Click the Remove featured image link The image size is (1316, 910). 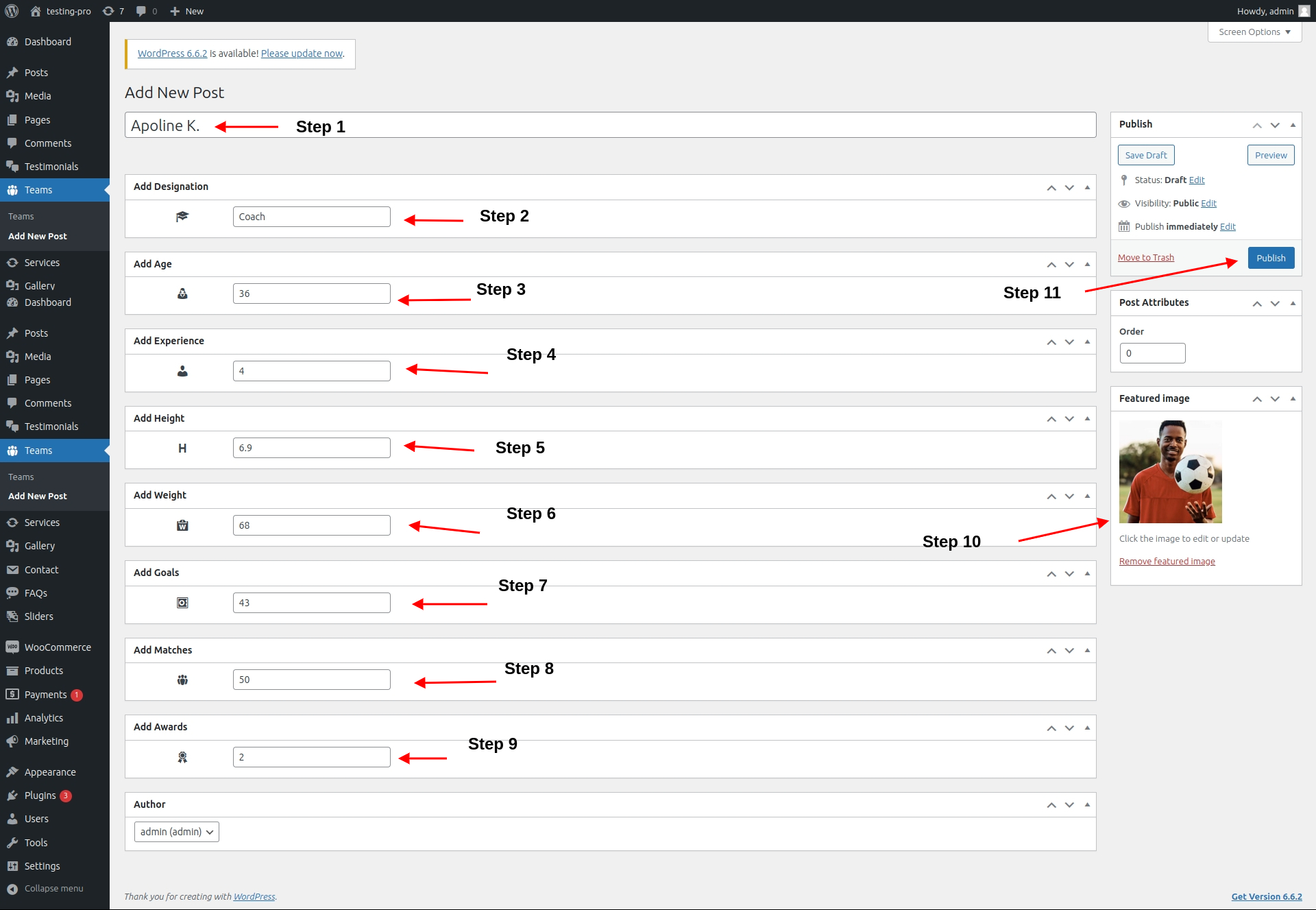pyautogui.click(x=1167, y=561)
